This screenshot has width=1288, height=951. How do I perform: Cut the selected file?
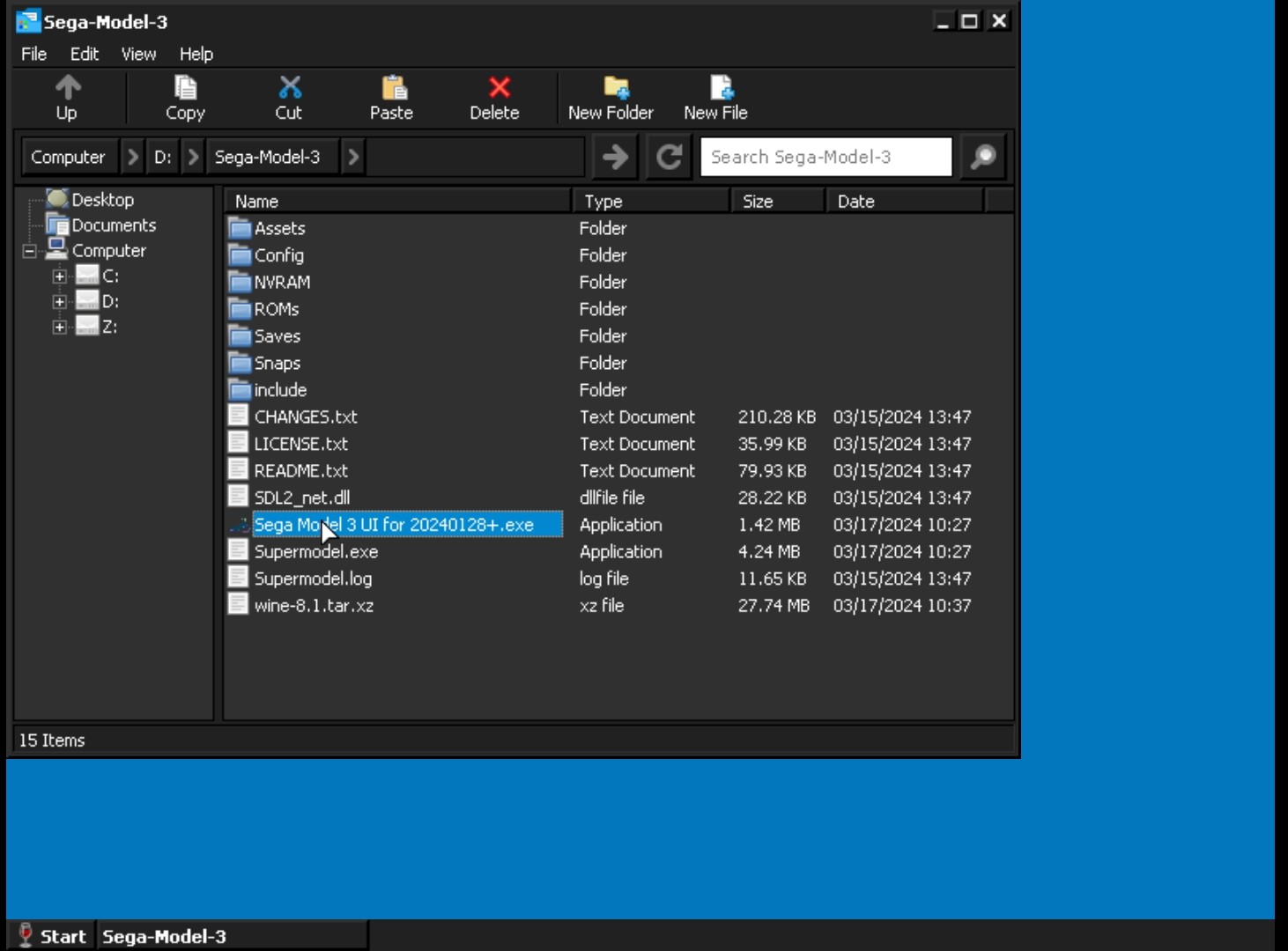pyautogui.click(x=289, y=98)
